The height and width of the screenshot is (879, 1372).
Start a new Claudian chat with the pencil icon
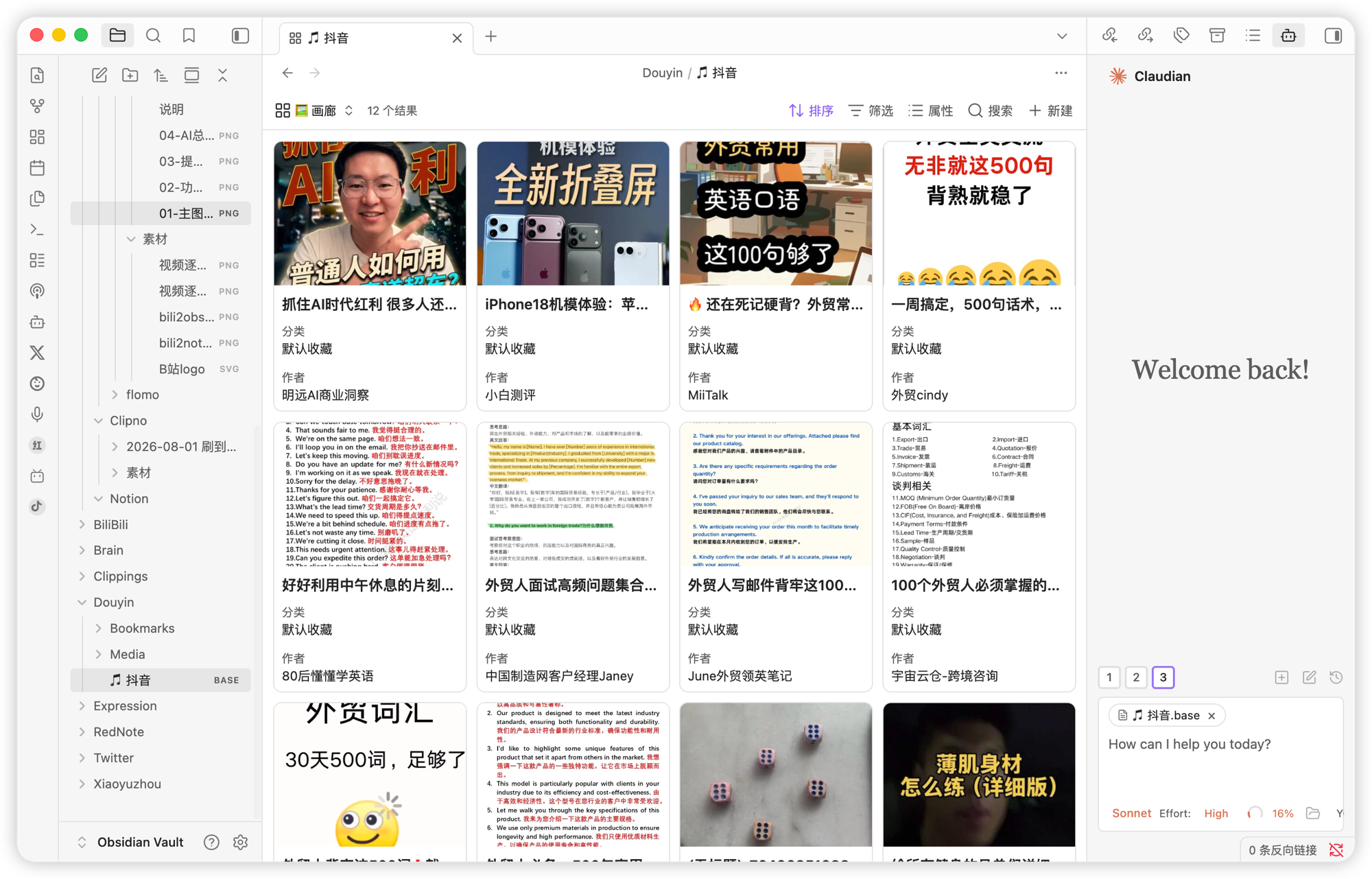[x=1309, y=678]
